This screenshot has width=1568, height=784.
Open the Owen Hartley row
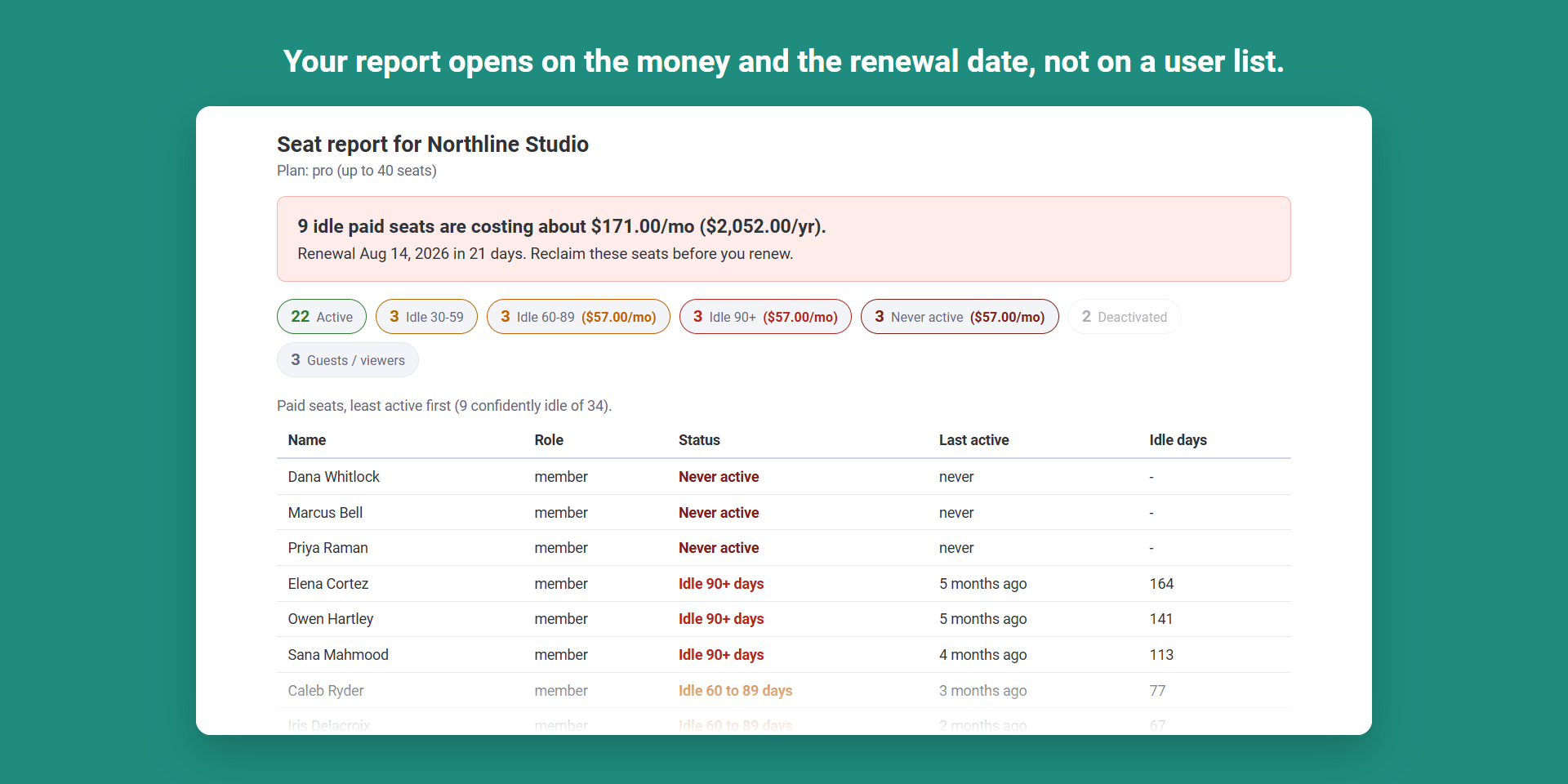pyautogui.click(x=784, y=619)
